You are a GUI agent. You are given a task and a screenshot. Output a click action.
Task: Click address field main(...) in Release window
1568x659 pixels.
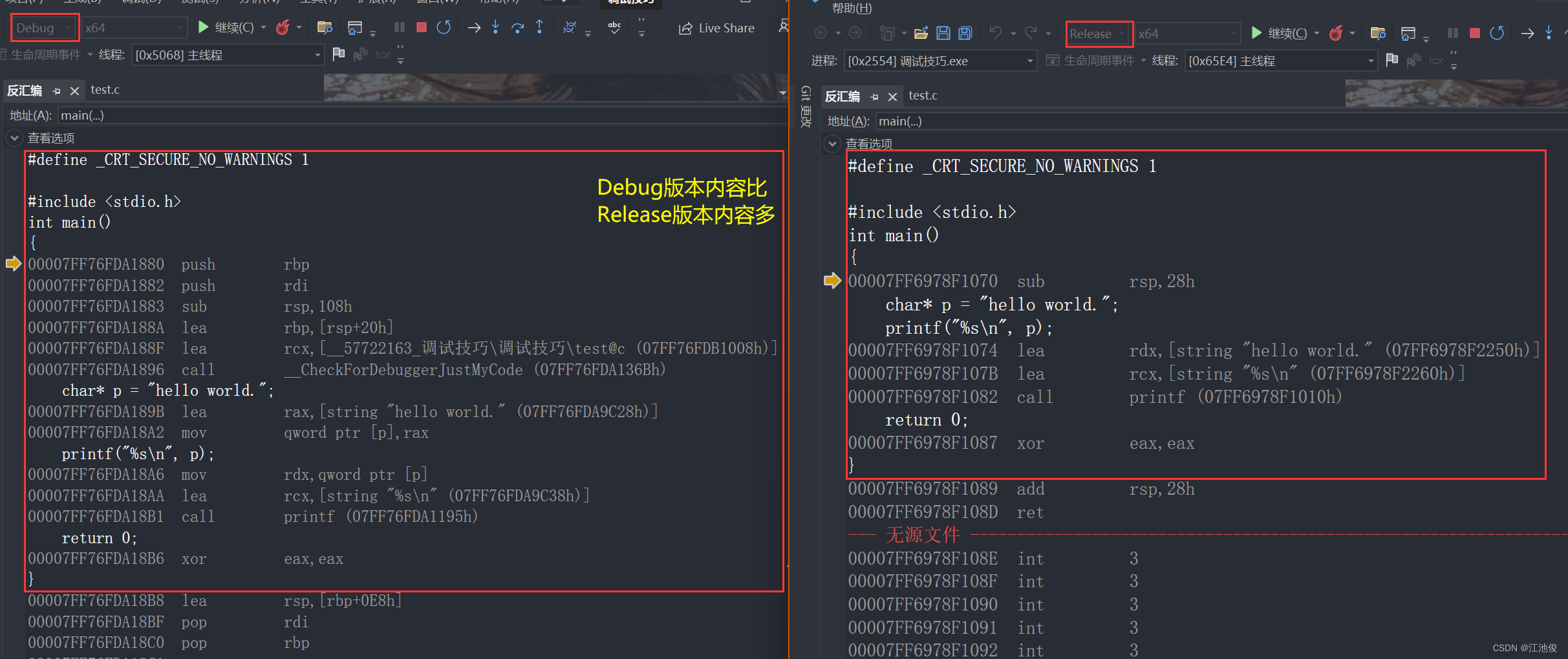1221,121
